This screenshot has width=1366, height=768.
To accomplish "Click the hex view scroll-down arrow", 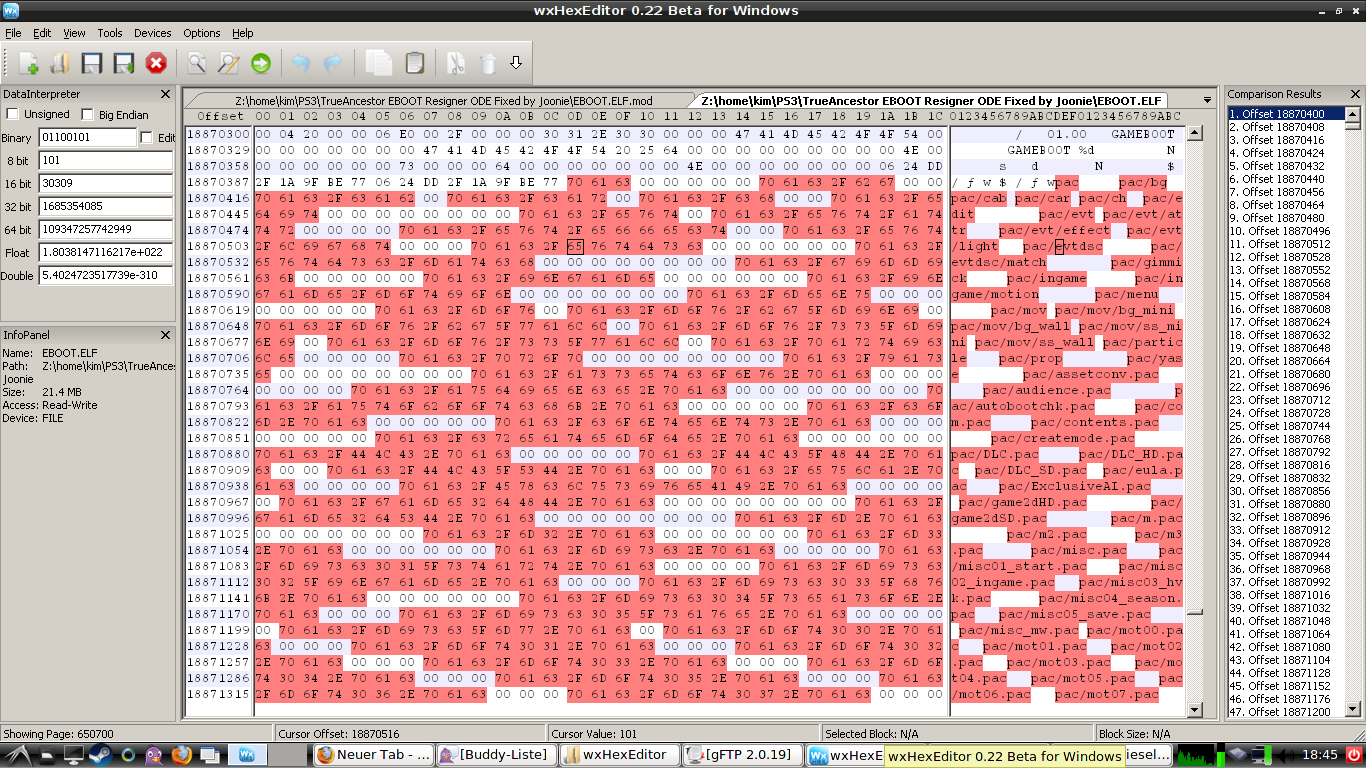I will pos(1194,709).
